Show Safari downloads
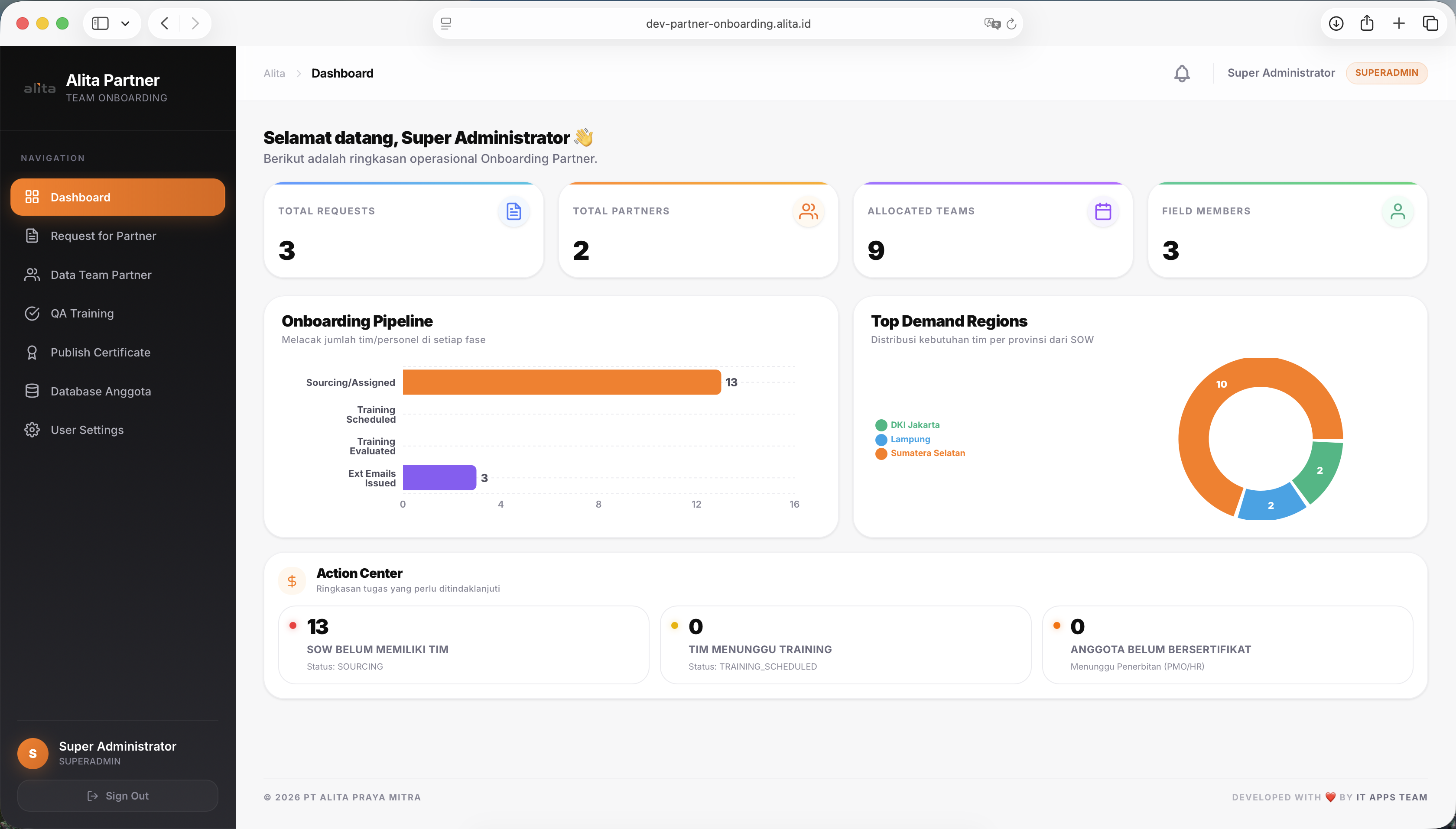 (1336, 23)
